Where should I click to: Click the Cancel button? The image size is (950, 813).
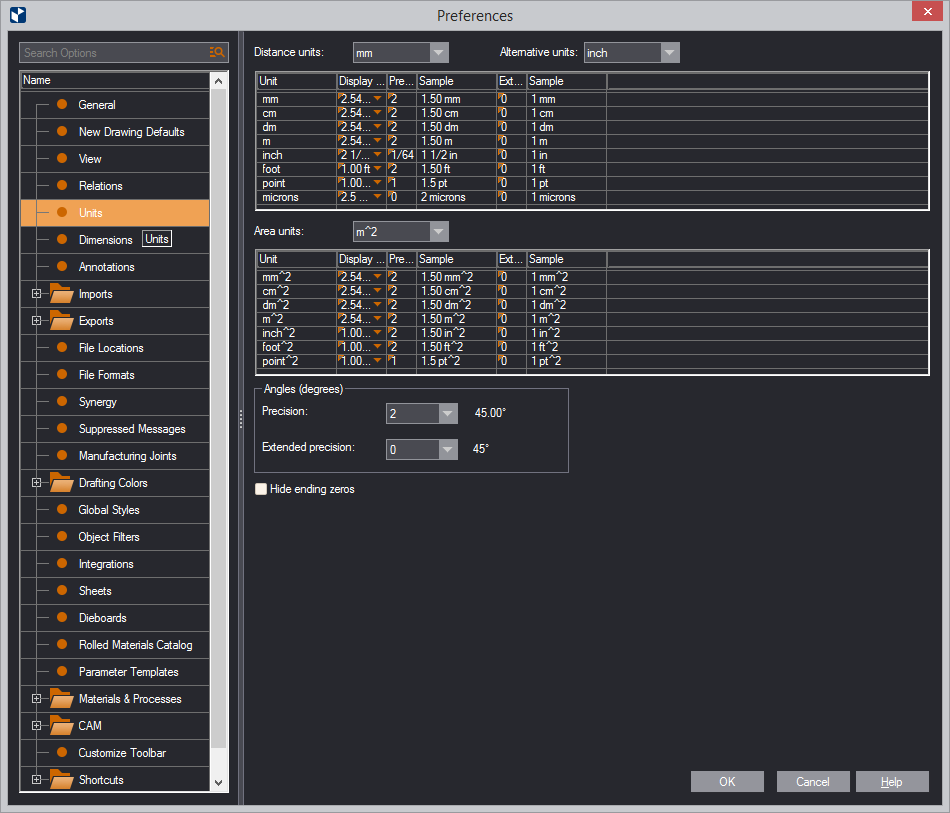coord(813,781)
